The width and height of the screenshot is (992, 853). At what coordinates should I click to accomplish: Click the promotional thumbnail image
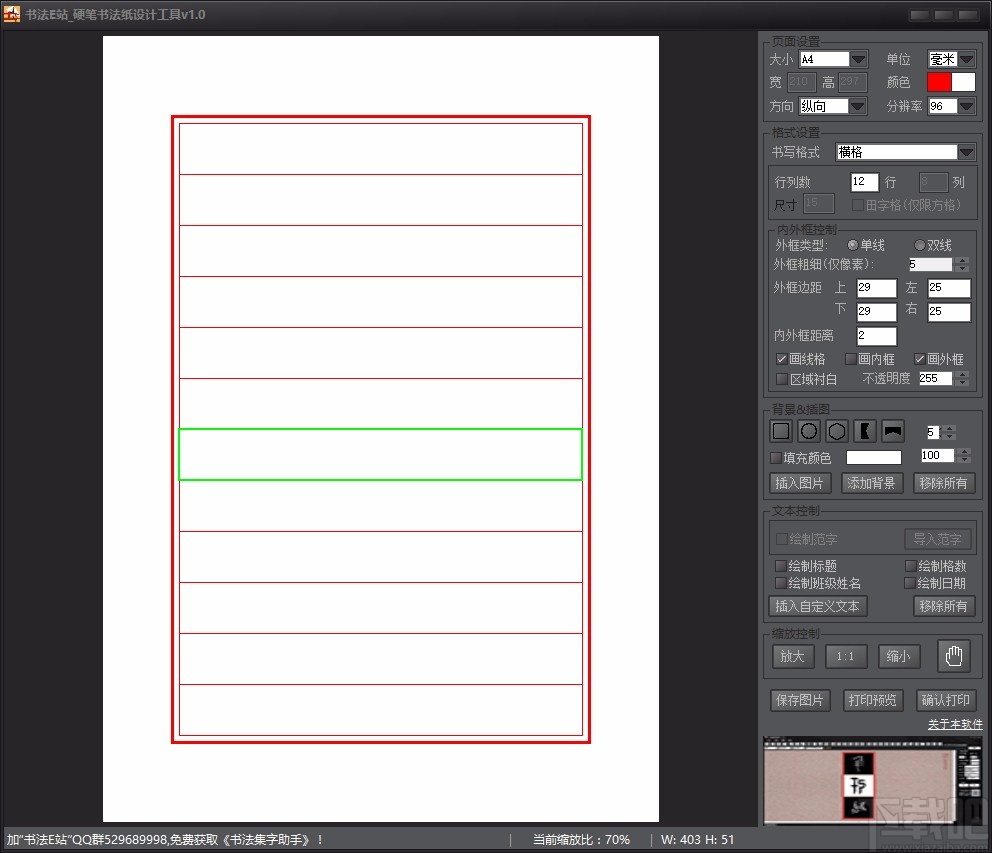click(x=872, y=781)
